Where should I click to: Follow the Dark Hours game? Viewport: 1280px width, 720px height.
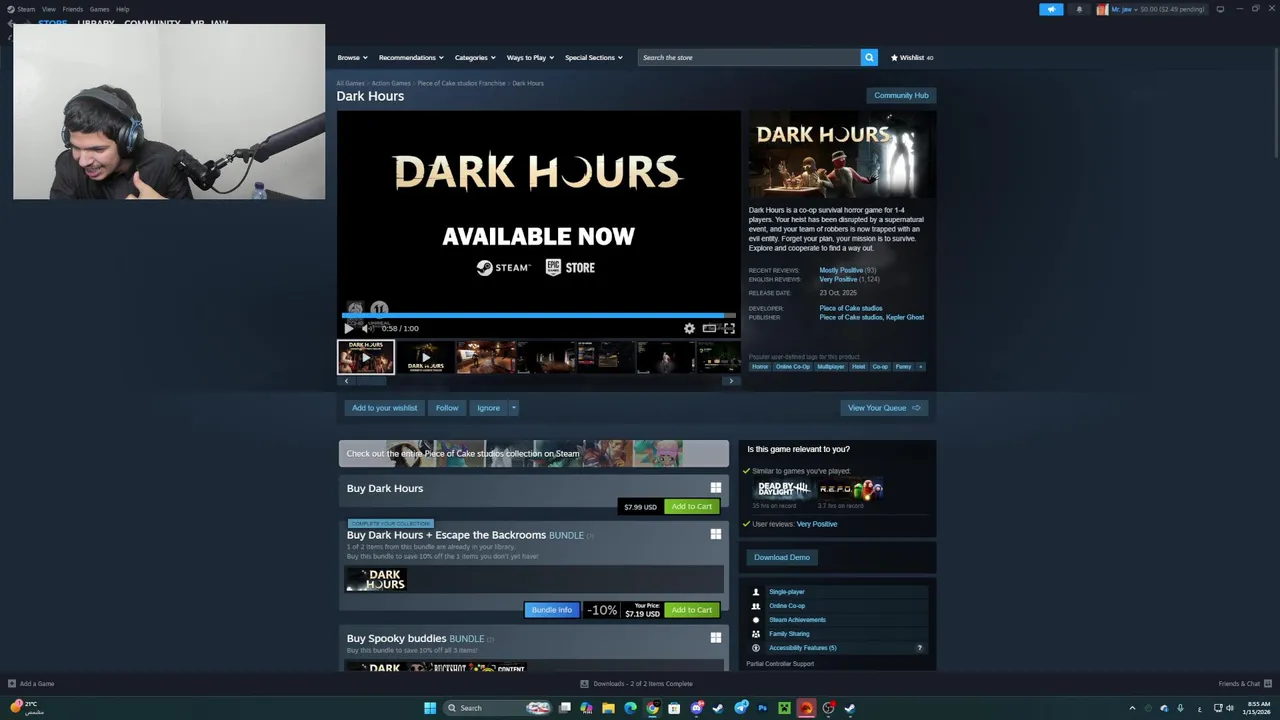[x=447, y=408]
